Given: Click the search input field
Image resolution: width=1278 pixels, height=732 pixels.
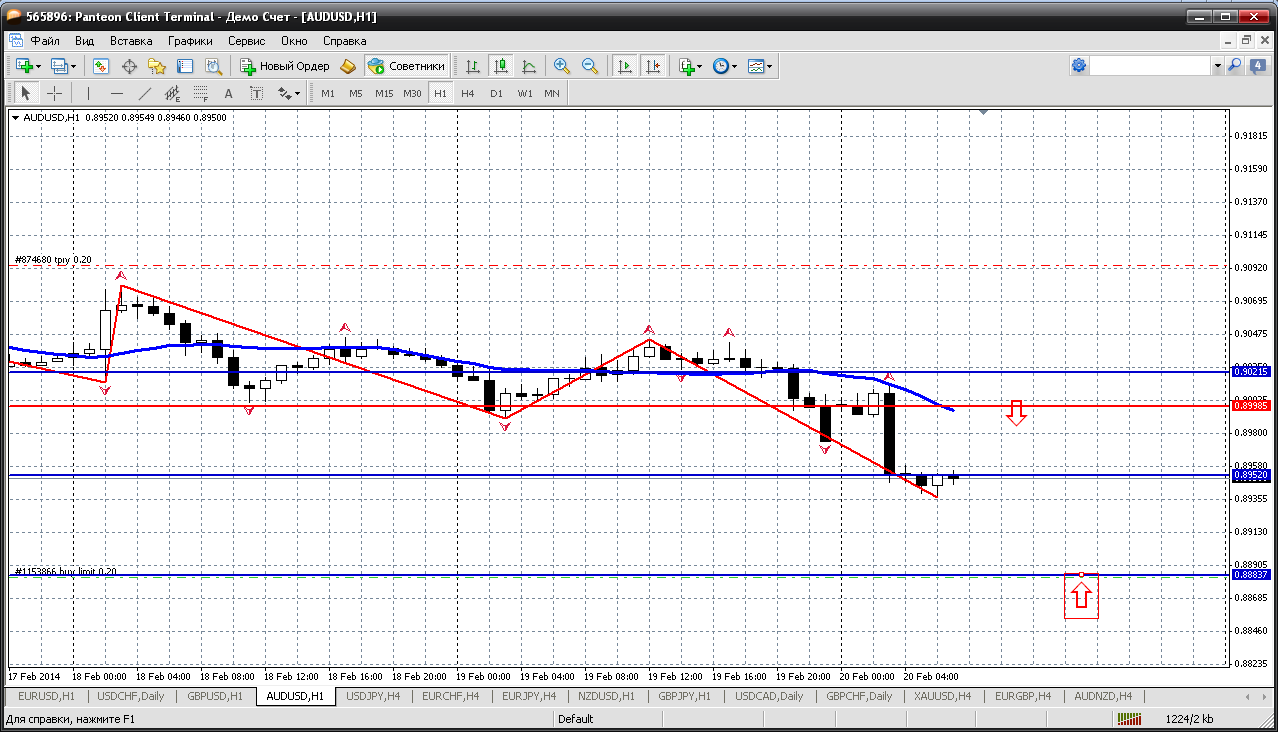Looking at the screenshot, I should pyautogui.click(x=1150, y=66).
